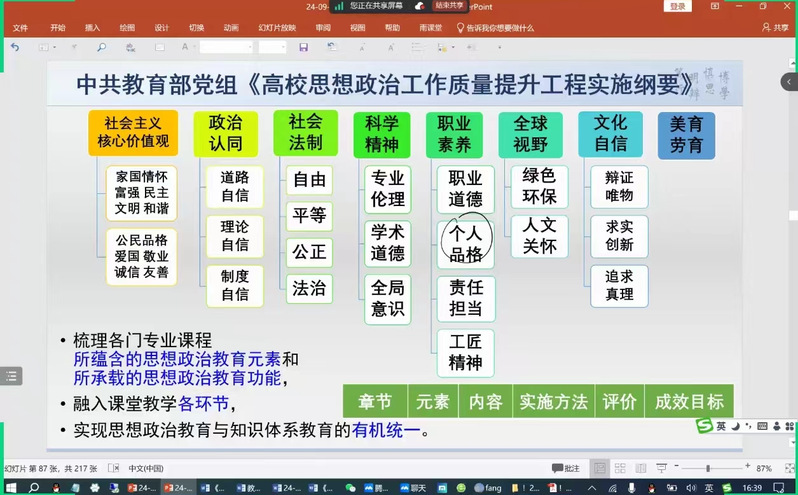The image size is (798, 495).
Task: Click the 结束共享 button
Action: pyautogui.click(x=449, y=6)
